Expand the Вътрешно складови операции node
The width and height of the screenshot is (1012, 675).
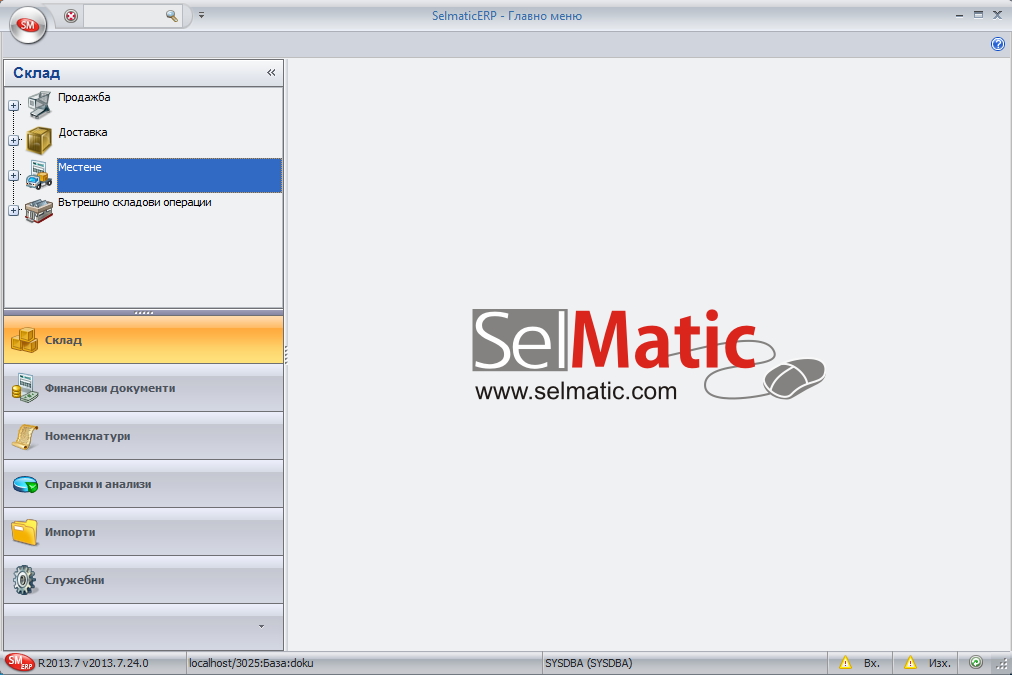14,210
